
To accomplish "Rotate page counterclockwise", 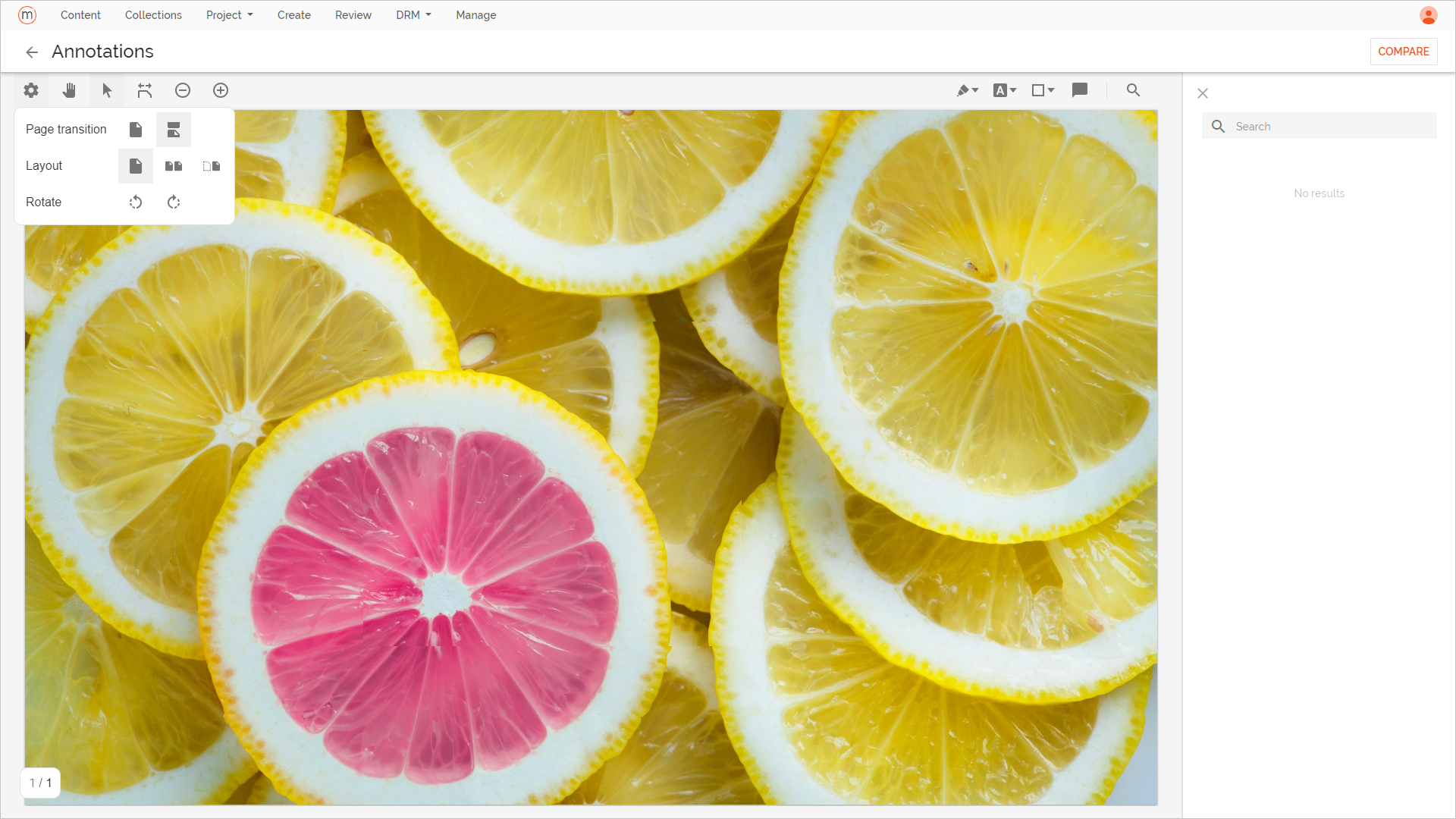I will [136, 202].
